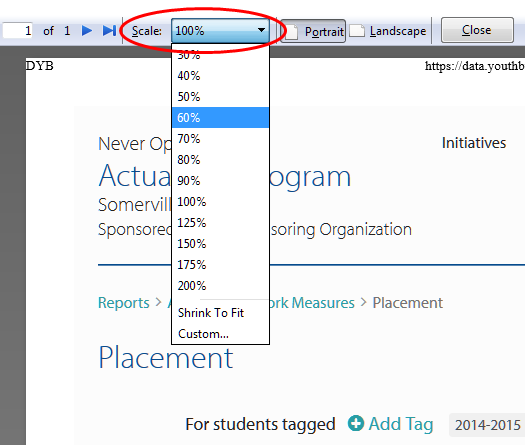The image size is (525, 445).
Task: Select Shrink To Fit scale option
Action: pyautogui.click(x=220, y=313)
